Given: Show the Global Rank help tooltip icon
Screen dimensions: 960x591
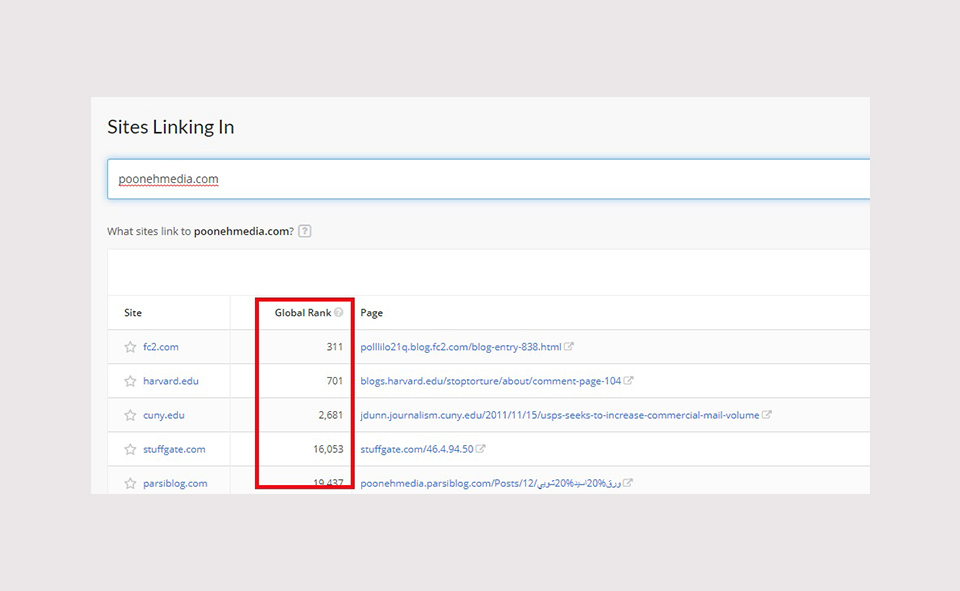Looking at the screenshot, I should pos(339,312).
